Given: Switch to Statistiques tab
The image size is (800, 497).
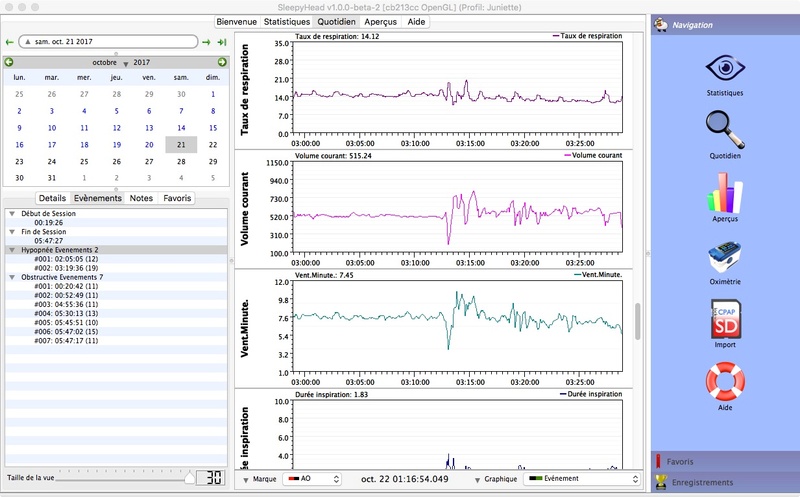Looking at the screenshot, I should tap(287, 21).
